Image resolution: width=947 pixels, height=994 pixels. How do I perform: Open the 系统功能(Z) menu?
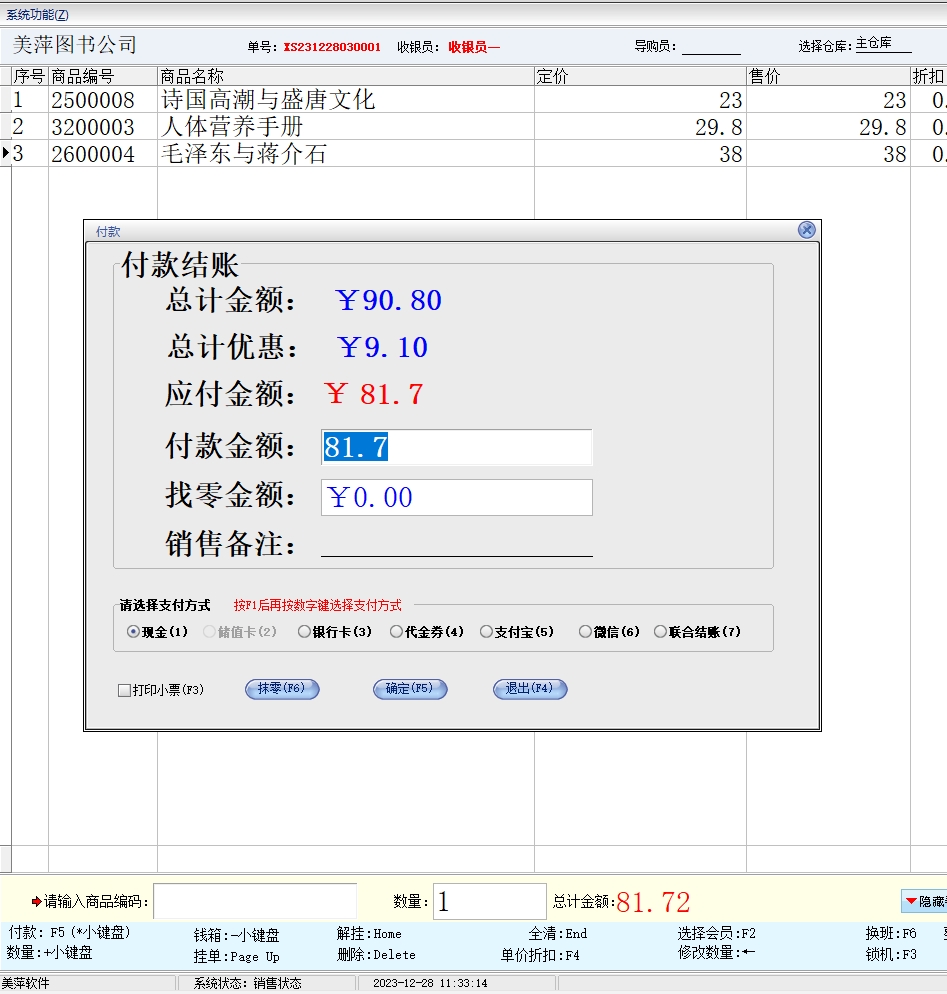[x=38, y=14]
